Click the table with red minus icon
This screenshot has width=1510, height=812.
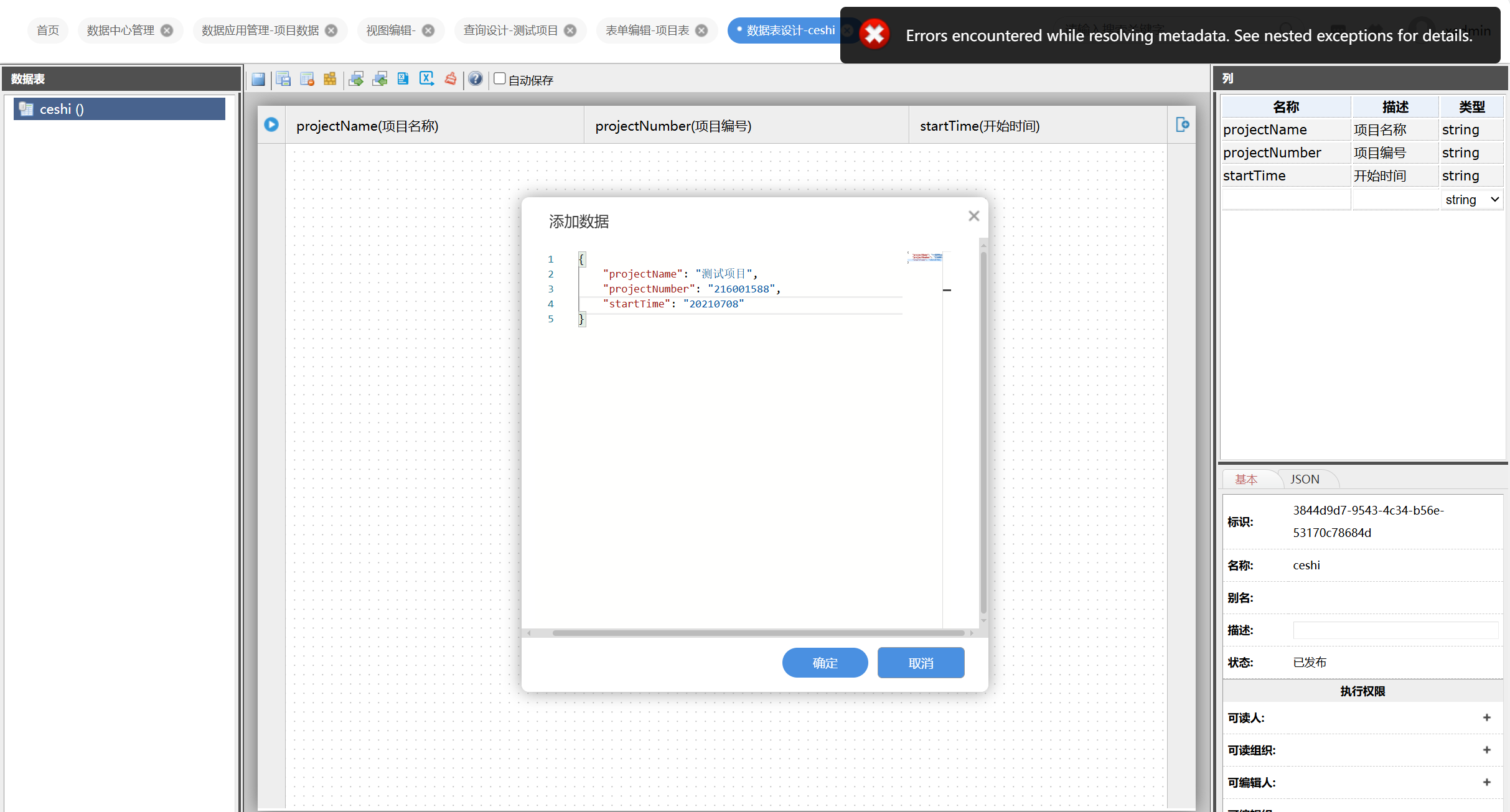pyautogui.click(x=307, y=79)
